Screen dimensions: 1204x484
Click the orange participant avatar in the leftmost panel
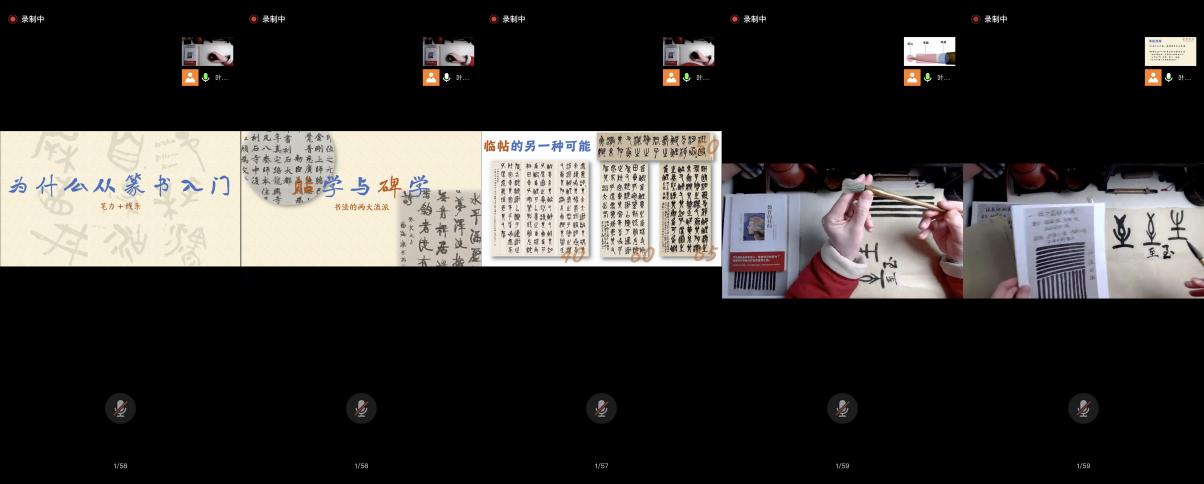point(190,77)
